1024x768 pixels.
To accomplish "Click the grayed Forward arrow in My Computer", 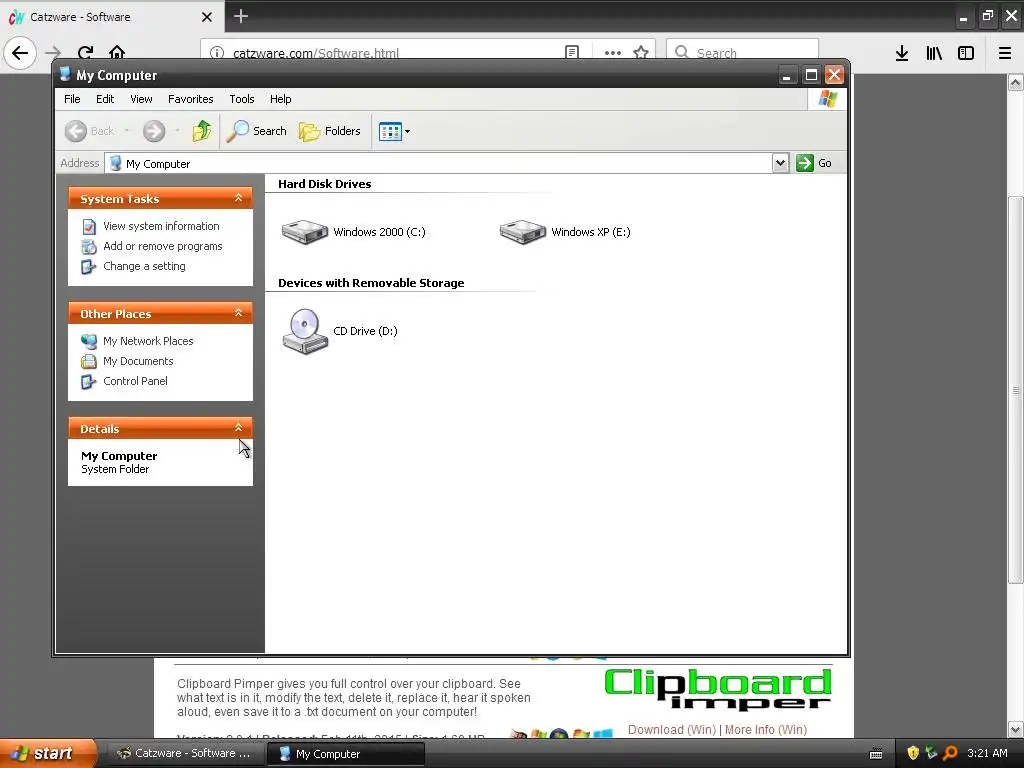I will pyautogui.click(x=154, y=131).
